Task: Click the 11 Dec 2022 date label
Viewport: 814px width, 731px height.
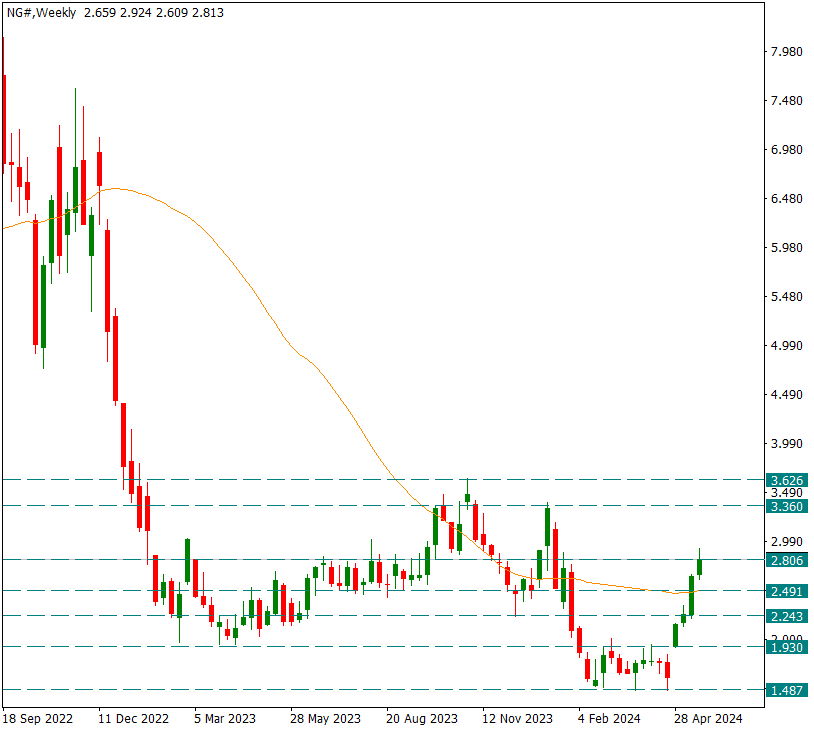Action: click(133, 719)
